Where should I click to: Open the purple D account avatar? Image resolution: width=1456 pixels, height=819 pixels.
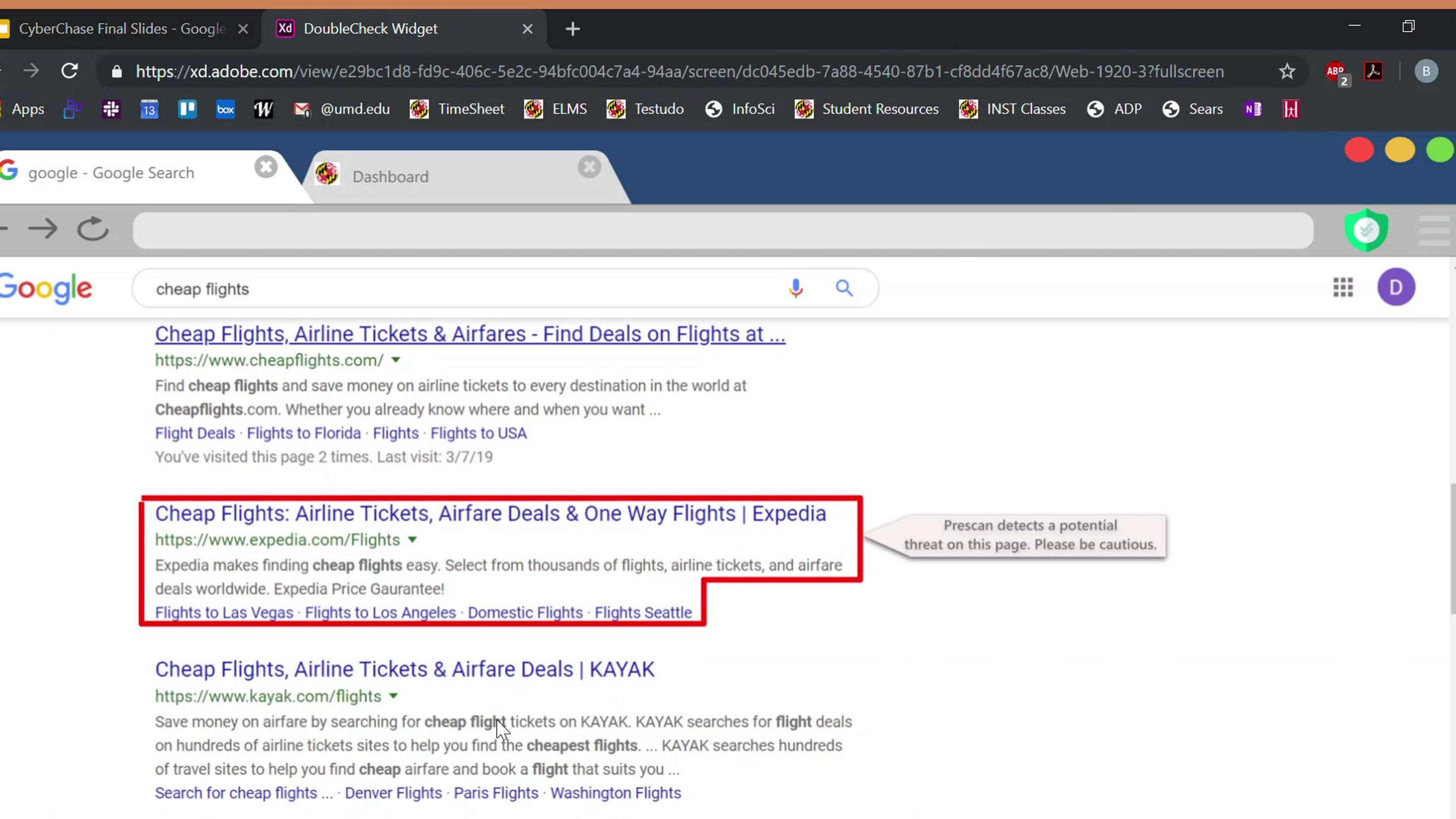coord(1396,287)
